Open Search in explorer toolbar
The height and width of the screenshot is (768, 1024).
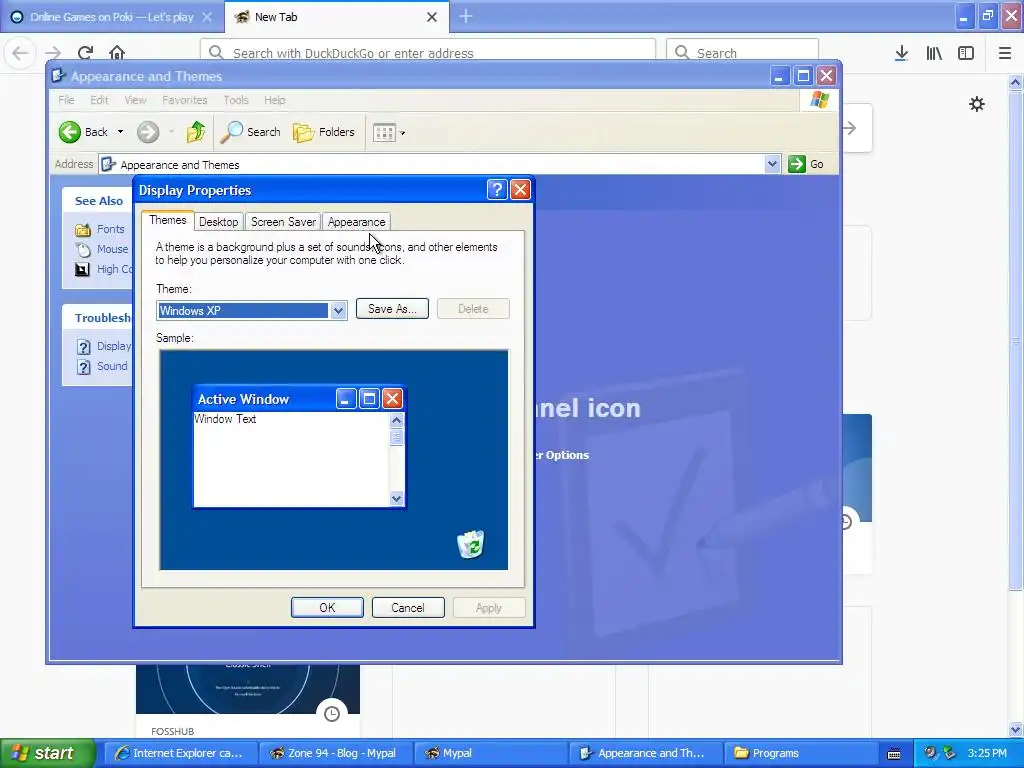(251, 132)
